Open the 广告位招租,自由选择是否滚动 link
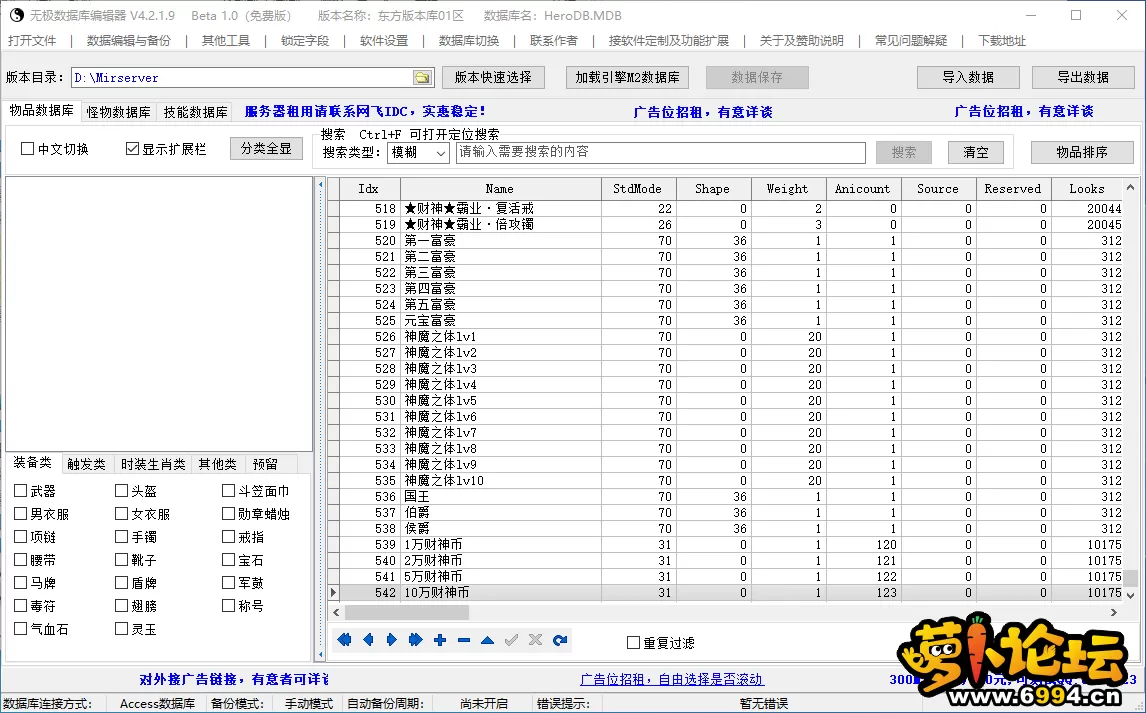 (672, 679)
